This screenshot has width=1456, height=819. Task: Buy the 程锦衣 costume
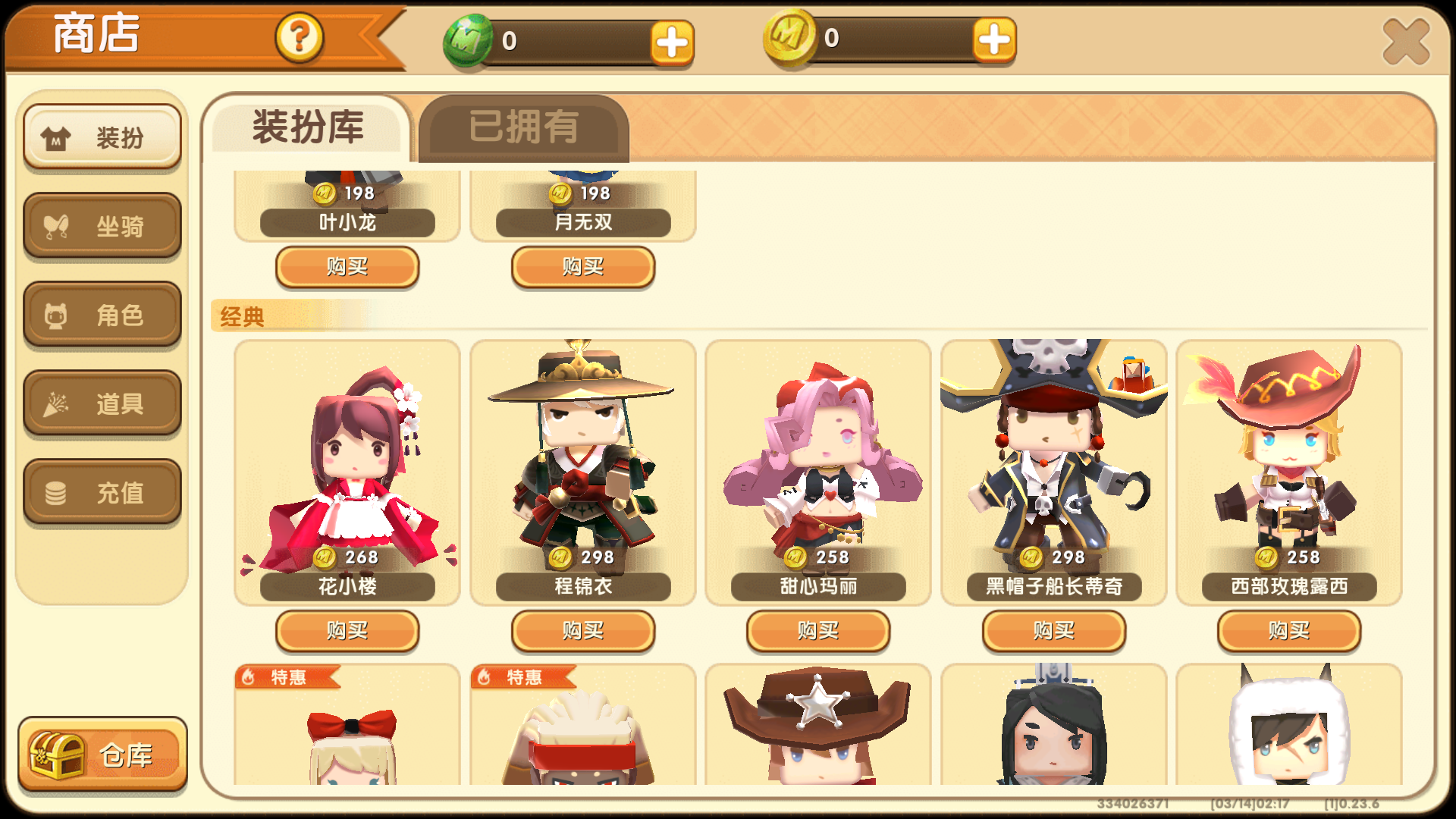(x=583, y=631)
